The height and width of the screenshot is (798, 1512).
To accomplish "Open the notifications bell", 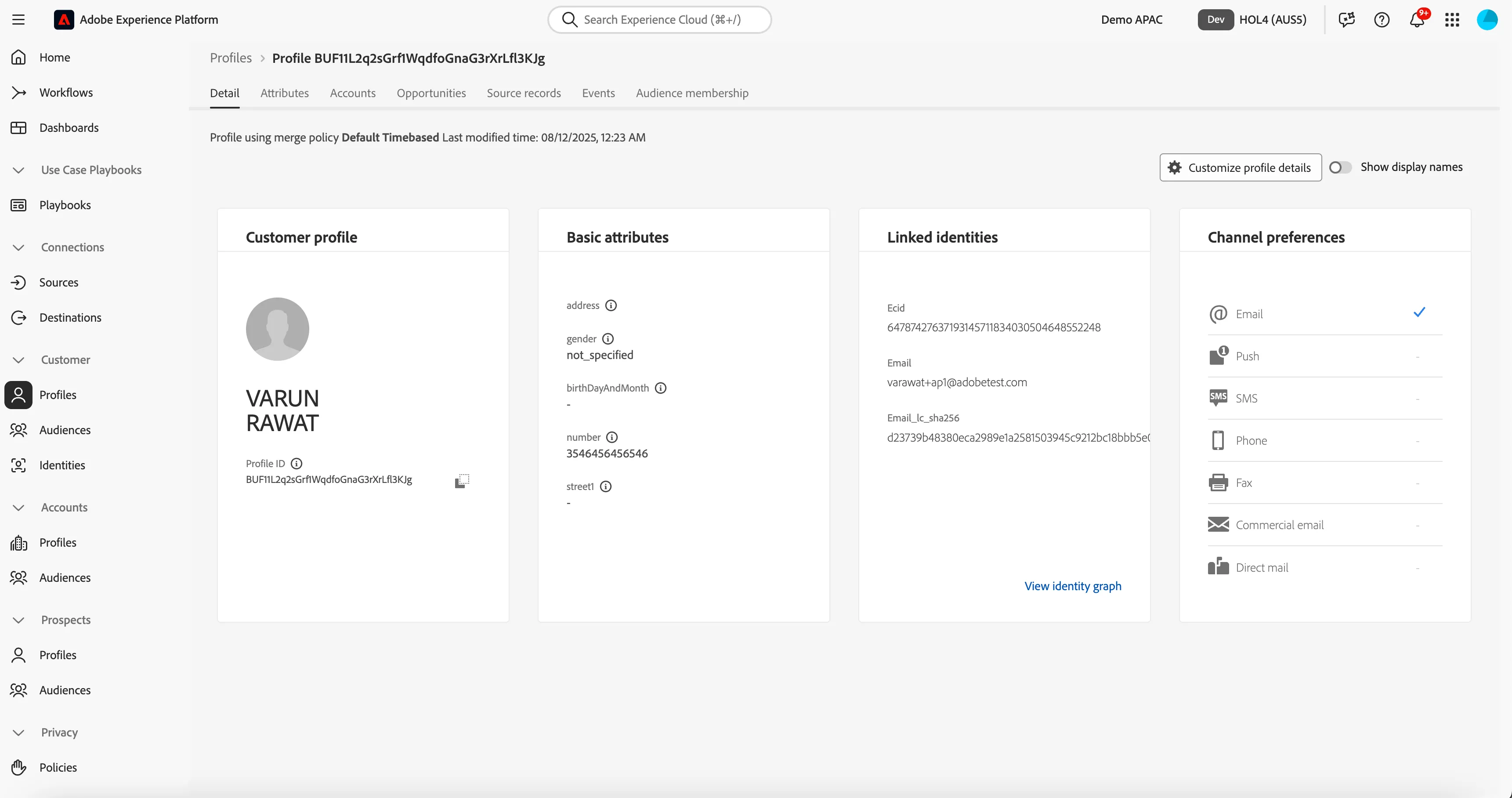I will [1417, 19].
